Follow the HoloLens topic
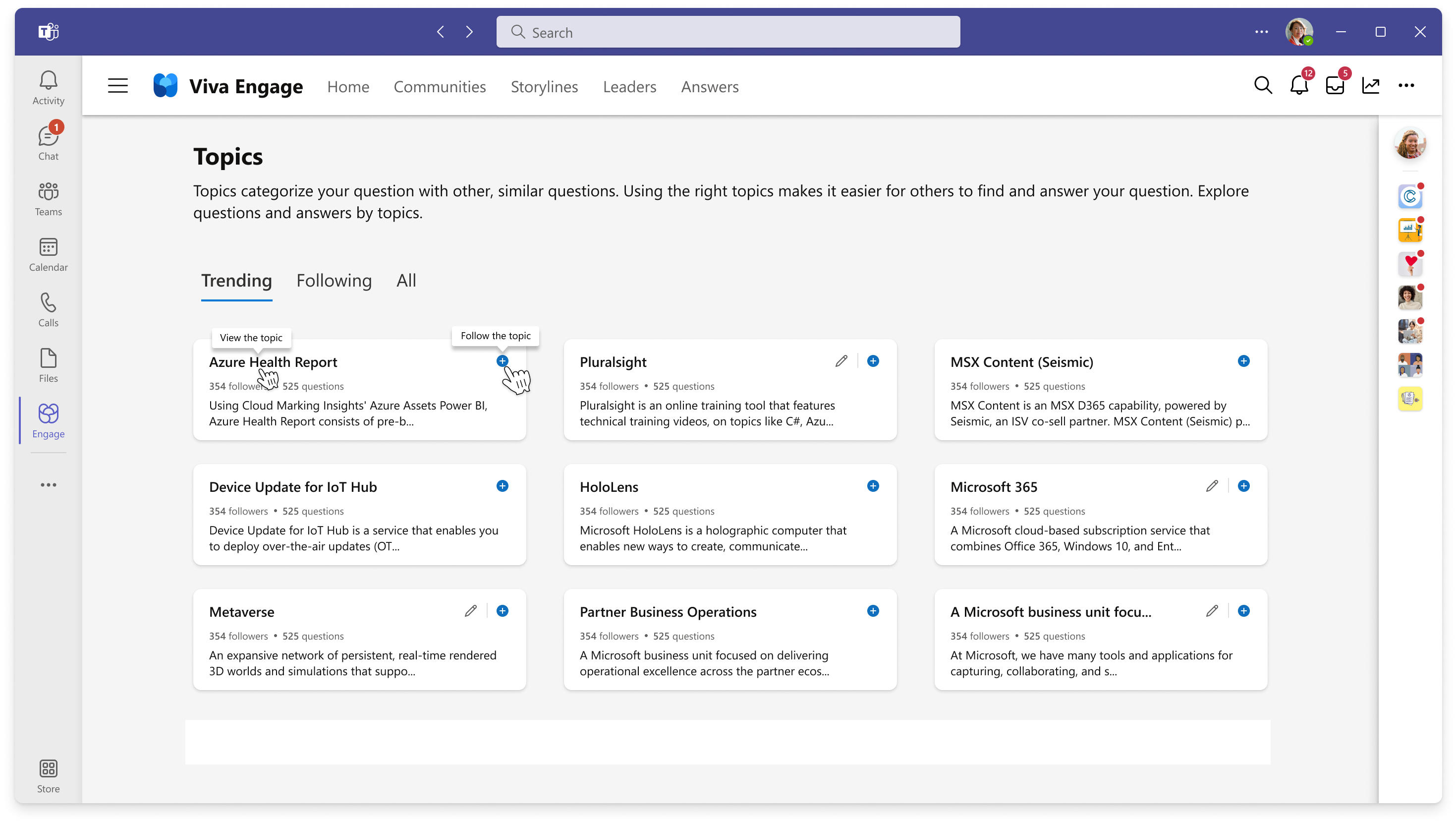Viewport: 1456px width, 824px height. point(872,486)
